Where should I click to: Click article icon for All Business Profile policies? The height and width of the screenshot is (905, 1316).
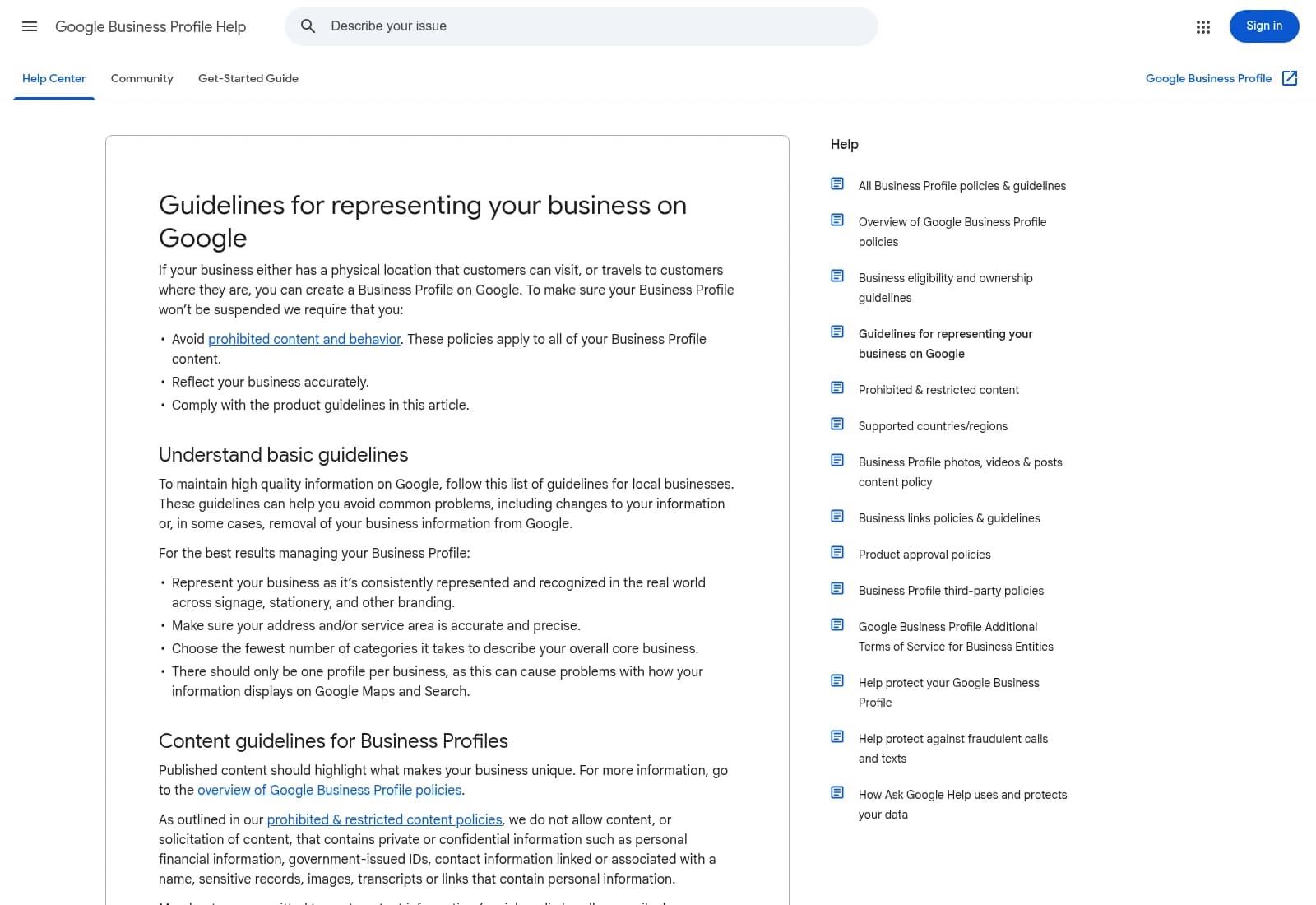click(837, 183)
